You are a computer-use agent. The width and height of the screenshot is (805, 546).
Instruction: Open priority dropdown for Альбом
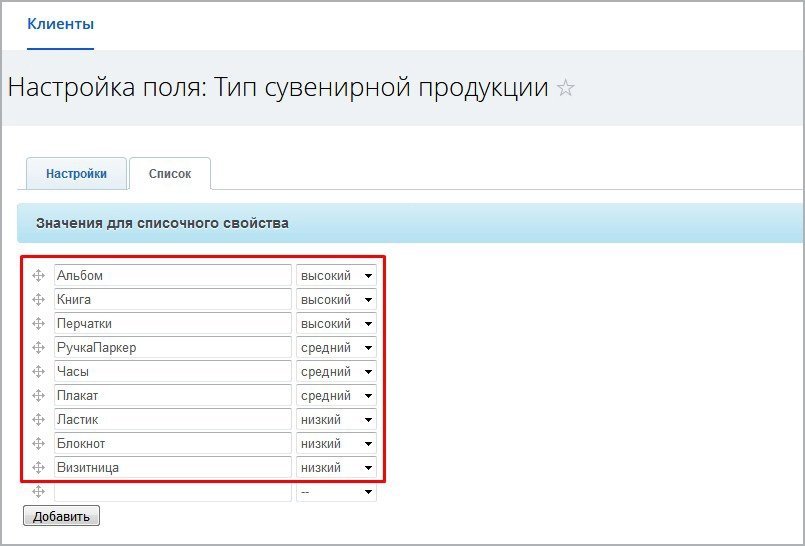[x=336, y=275]
